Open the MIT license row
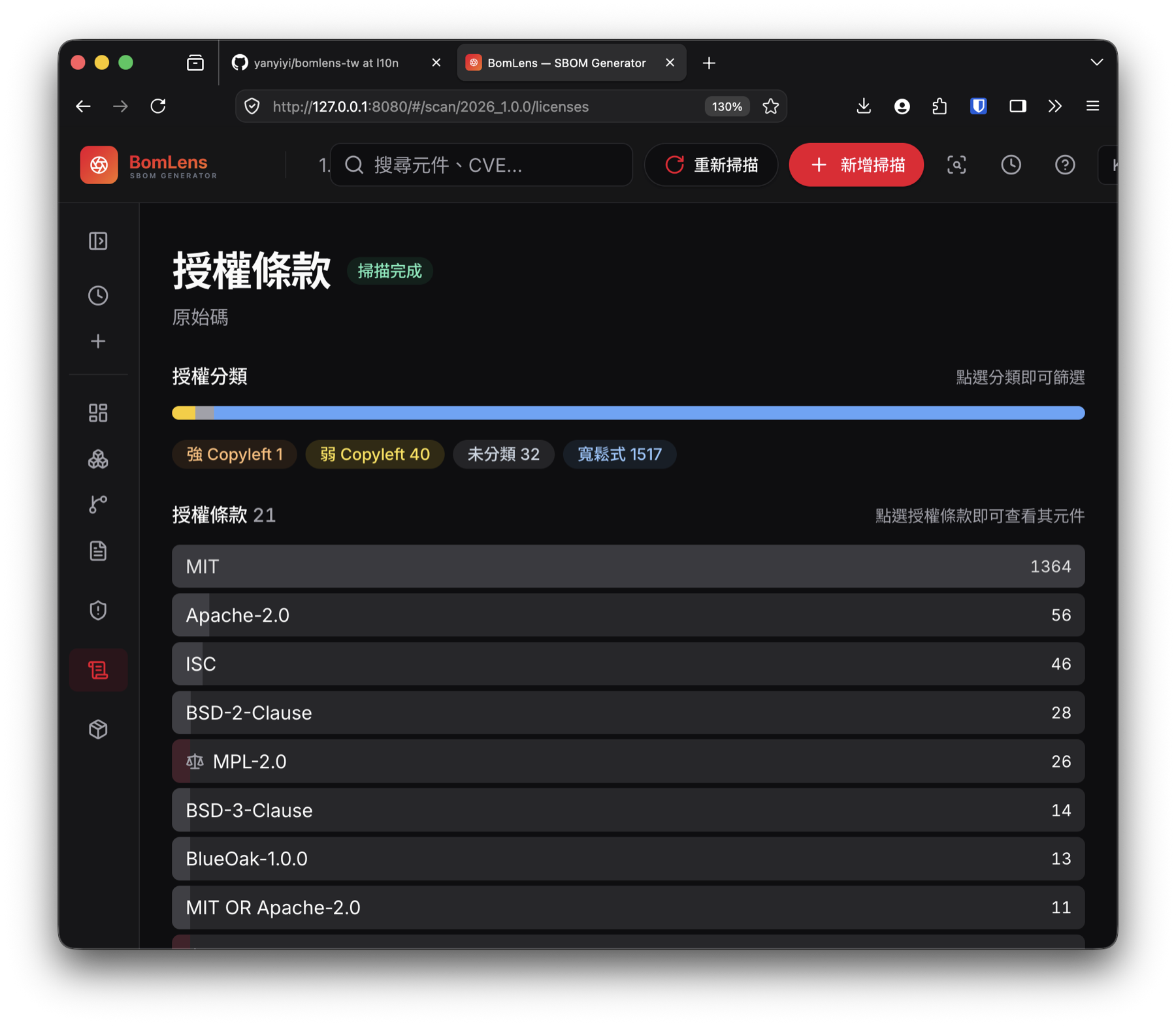The height and width of the screenshot is (1026, 1176). (629, 566)
